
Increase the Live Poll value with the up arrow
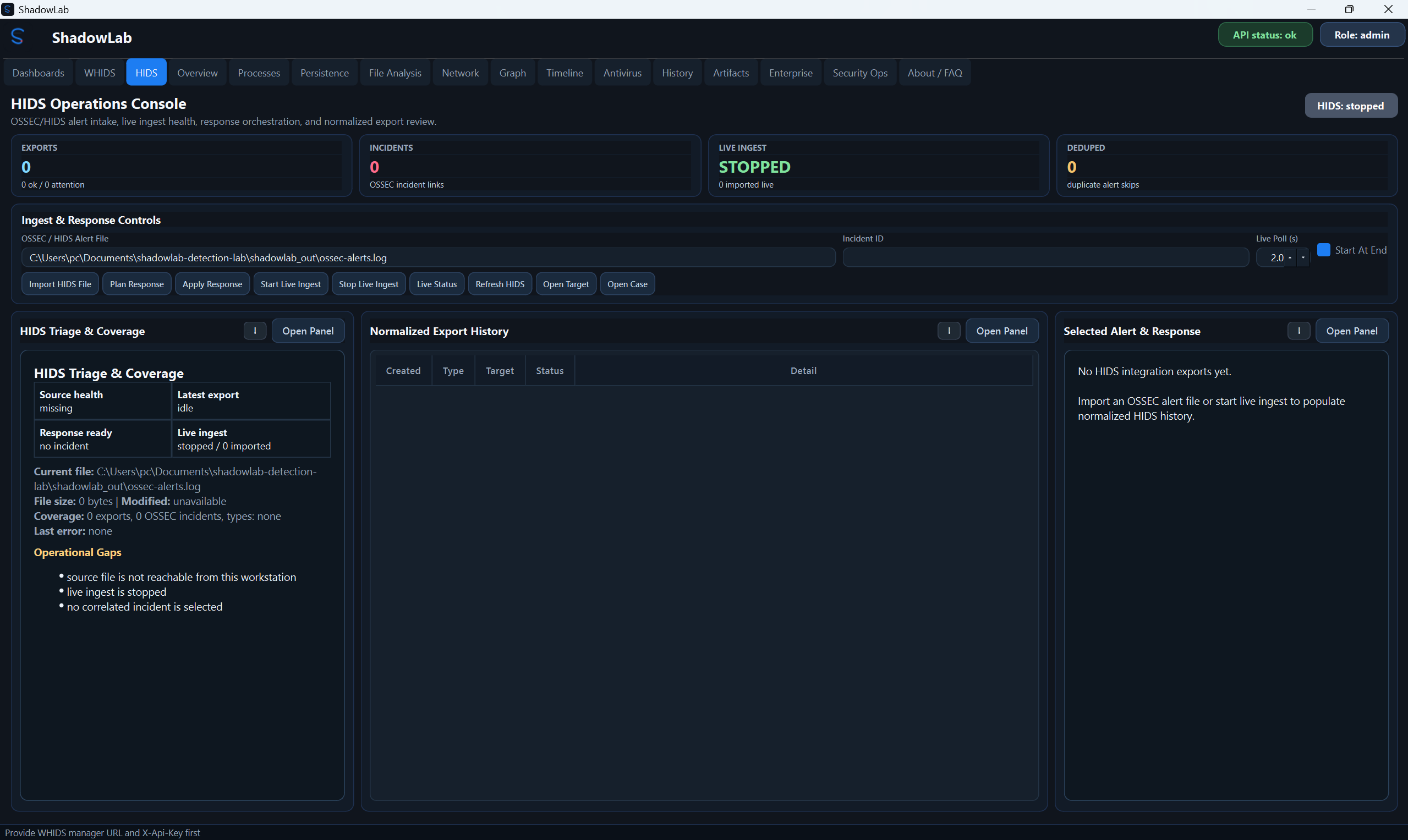pyautogui.click(x=1290, y=257)
